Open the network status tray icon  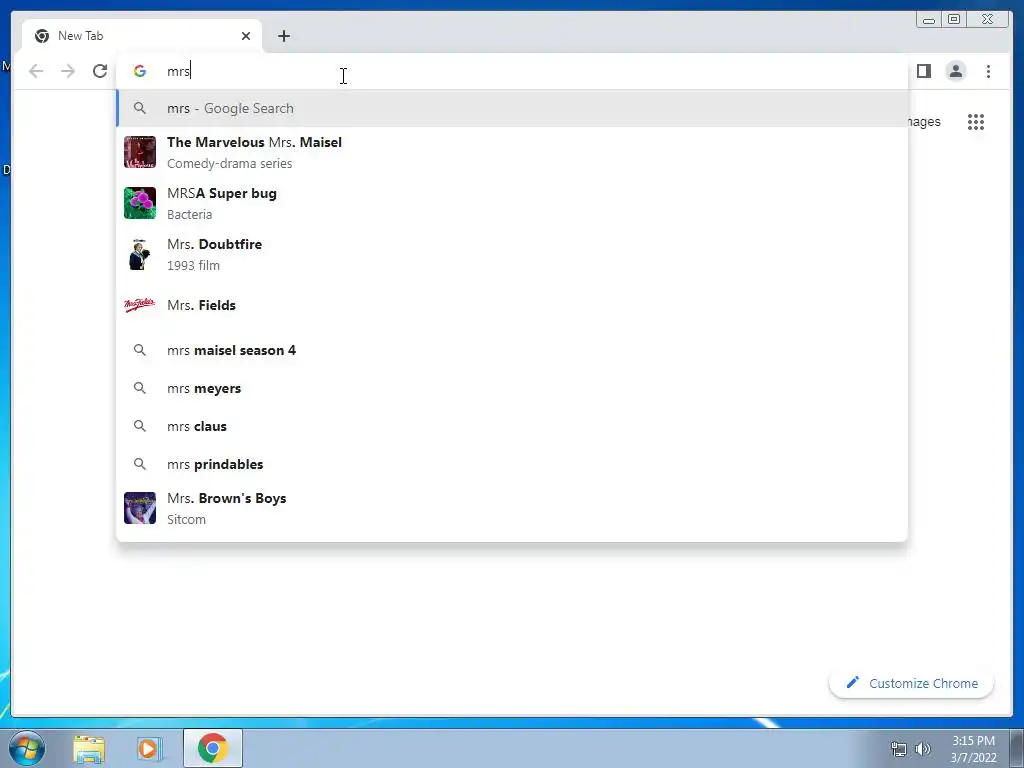point(899,749)
